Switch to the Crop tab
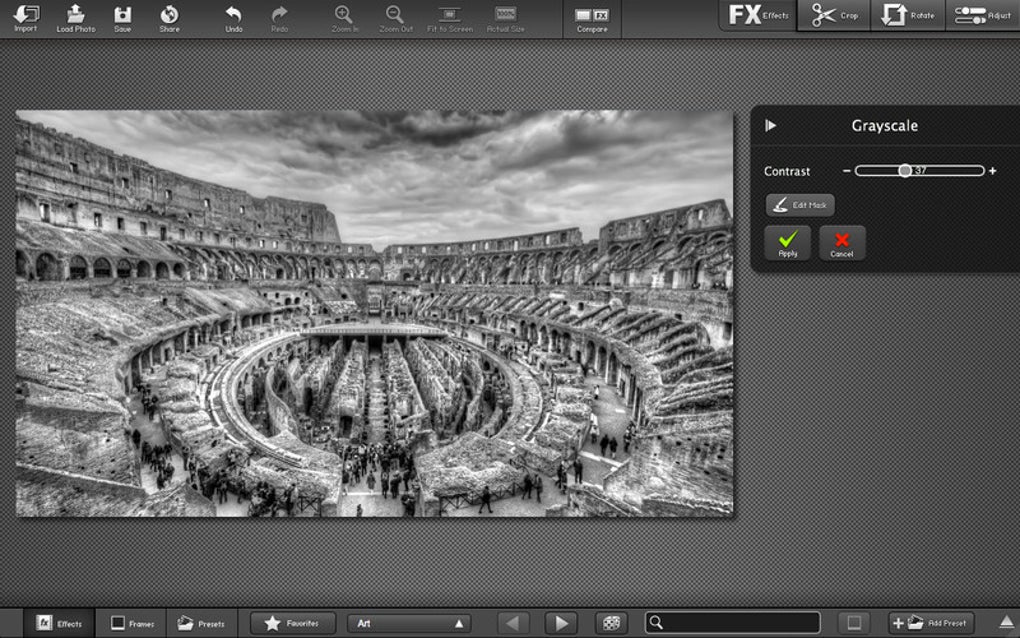 pyautogui.click(x=834, y=16)
